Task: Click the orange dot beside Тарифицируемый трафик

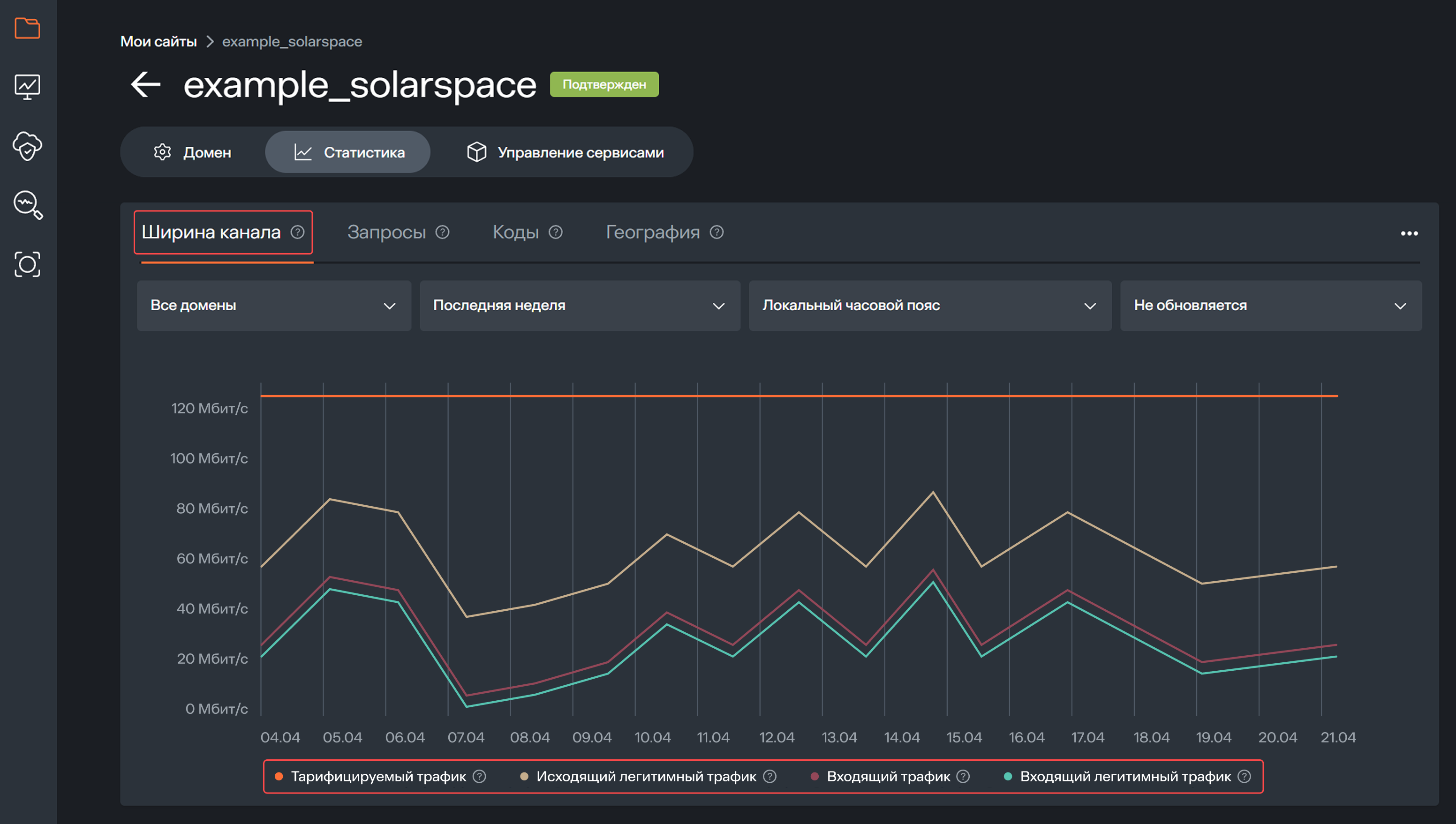Action: (x=278, y=776)
